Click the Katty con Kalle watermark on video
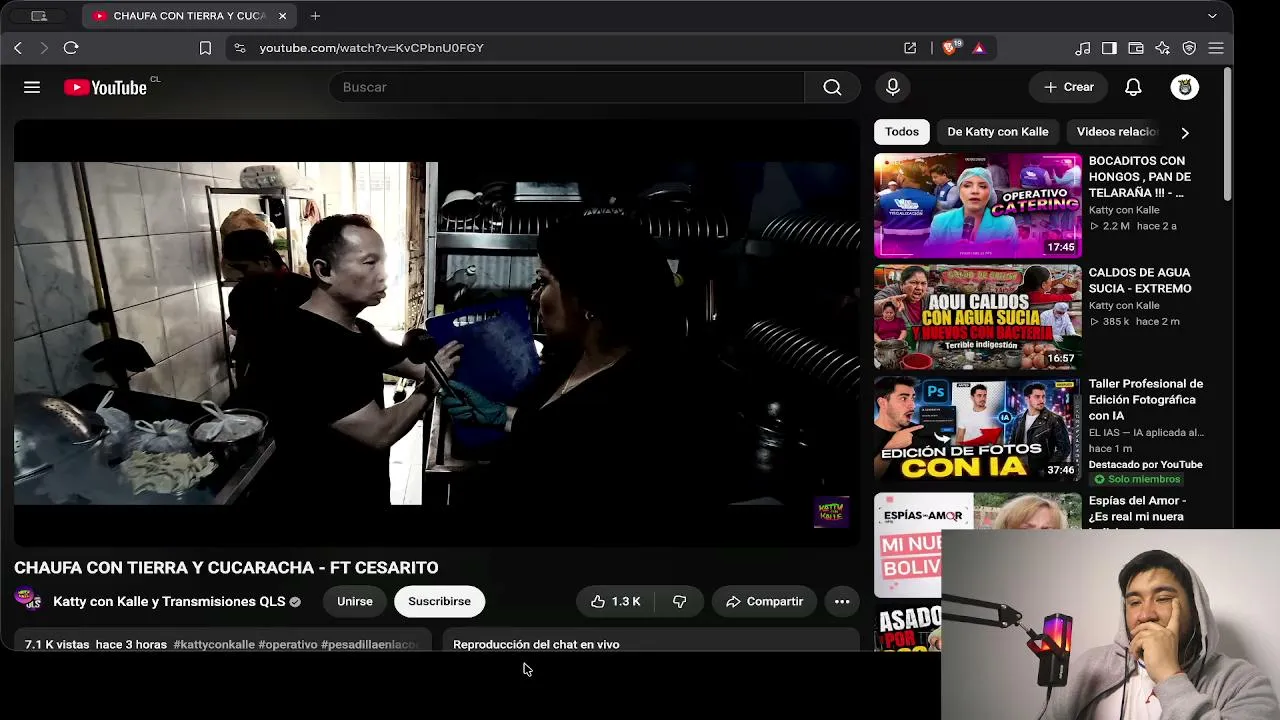 click(x=832, y=511)
